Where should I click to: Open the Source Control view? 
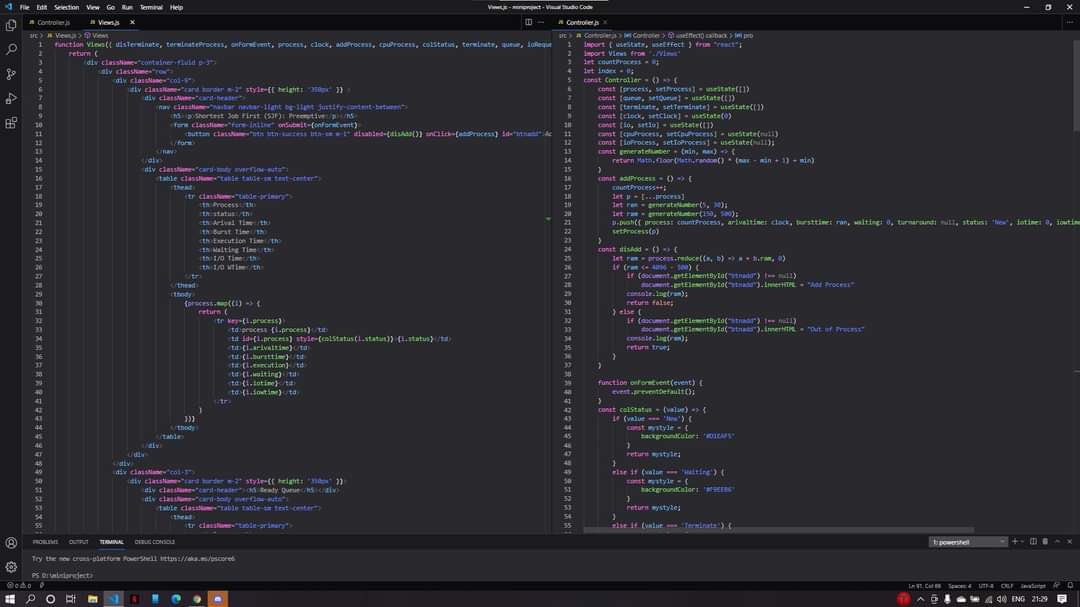(x=11, y=74)
